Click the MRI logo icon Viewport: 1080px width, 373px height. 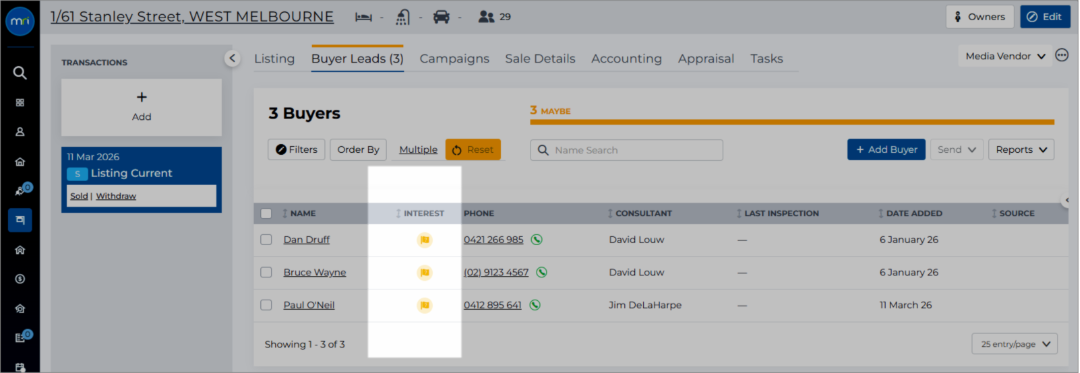click(x=20, y=22)
